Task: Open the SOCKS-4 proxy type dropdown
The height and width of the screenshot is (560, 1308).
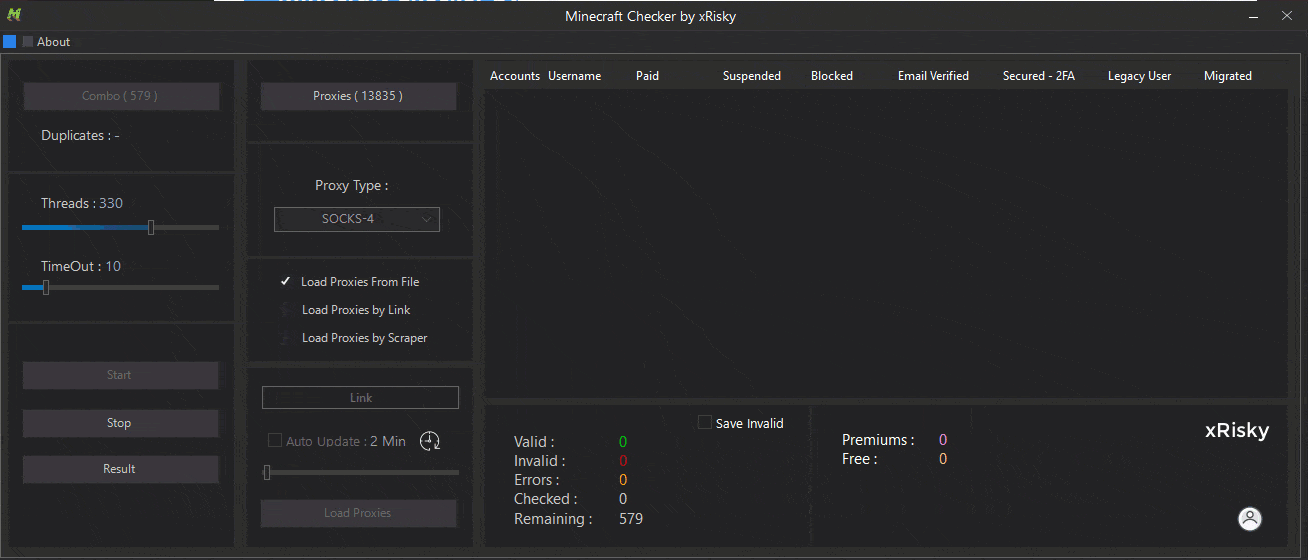Action: 357,219
